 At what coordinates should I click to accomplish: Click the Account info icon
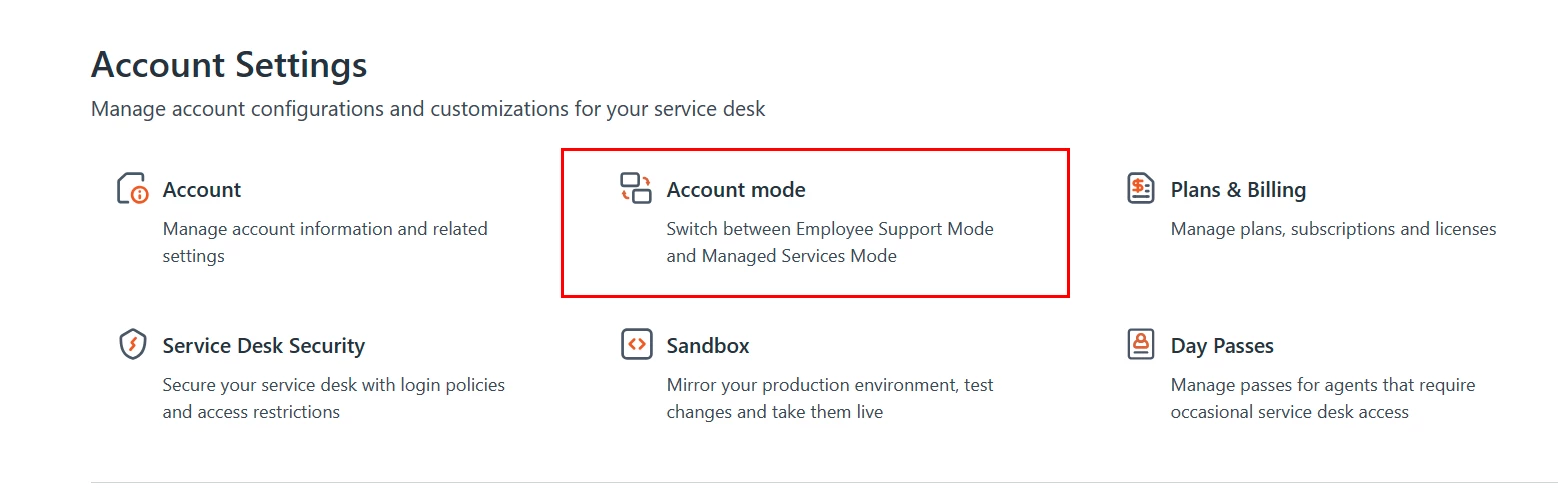[x=133, y=188]
